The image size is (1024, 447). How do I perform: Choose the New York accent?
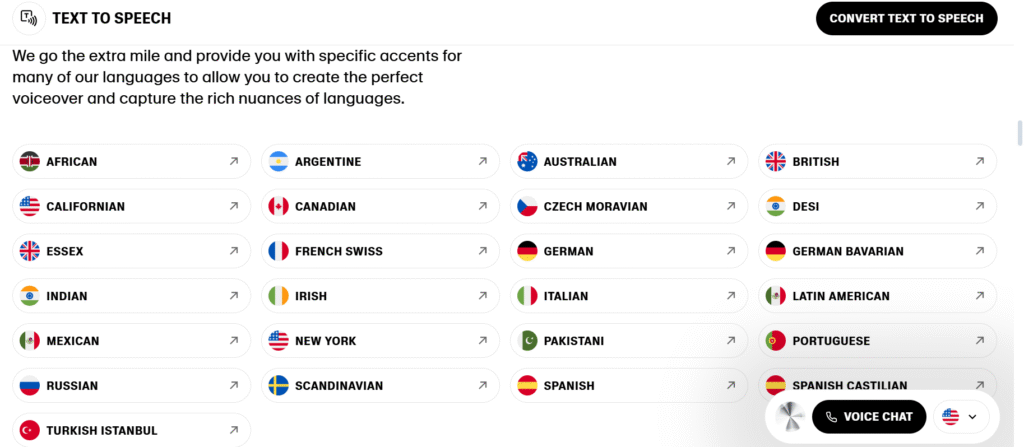380,340
